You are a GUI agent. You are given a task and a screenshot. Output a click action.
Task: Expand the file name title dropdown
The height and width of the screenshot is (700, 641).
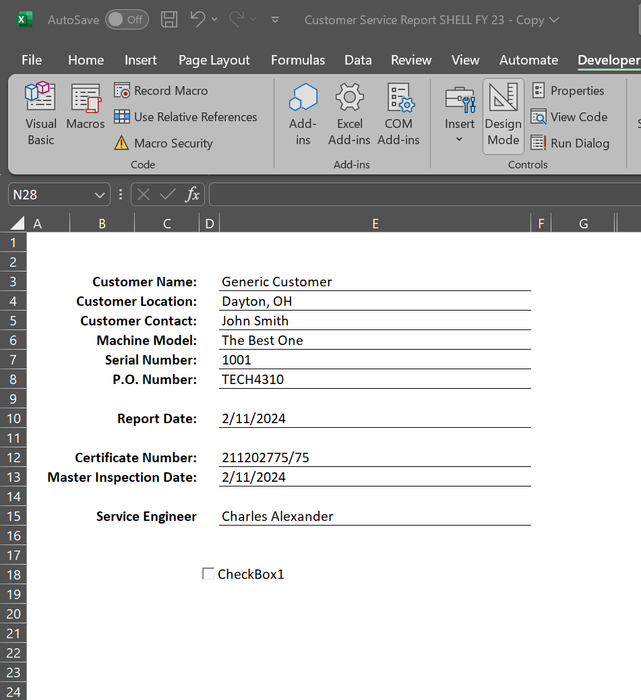(554, 20)
